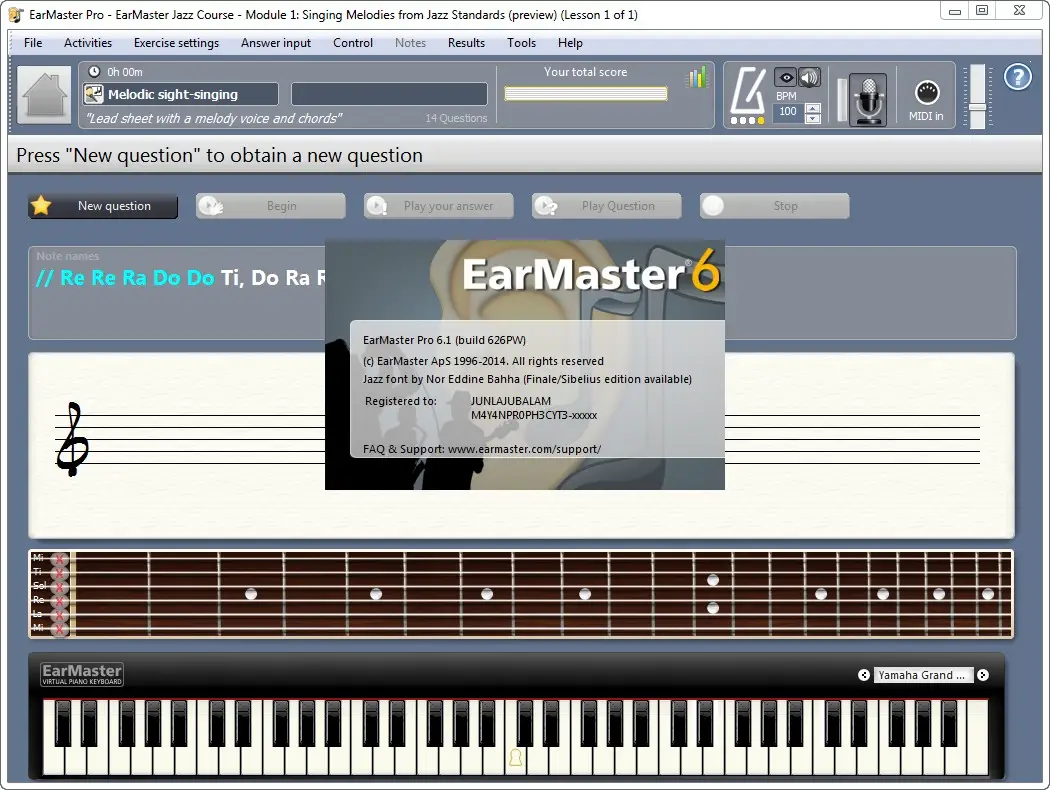Click the Note names panel label

68,256
